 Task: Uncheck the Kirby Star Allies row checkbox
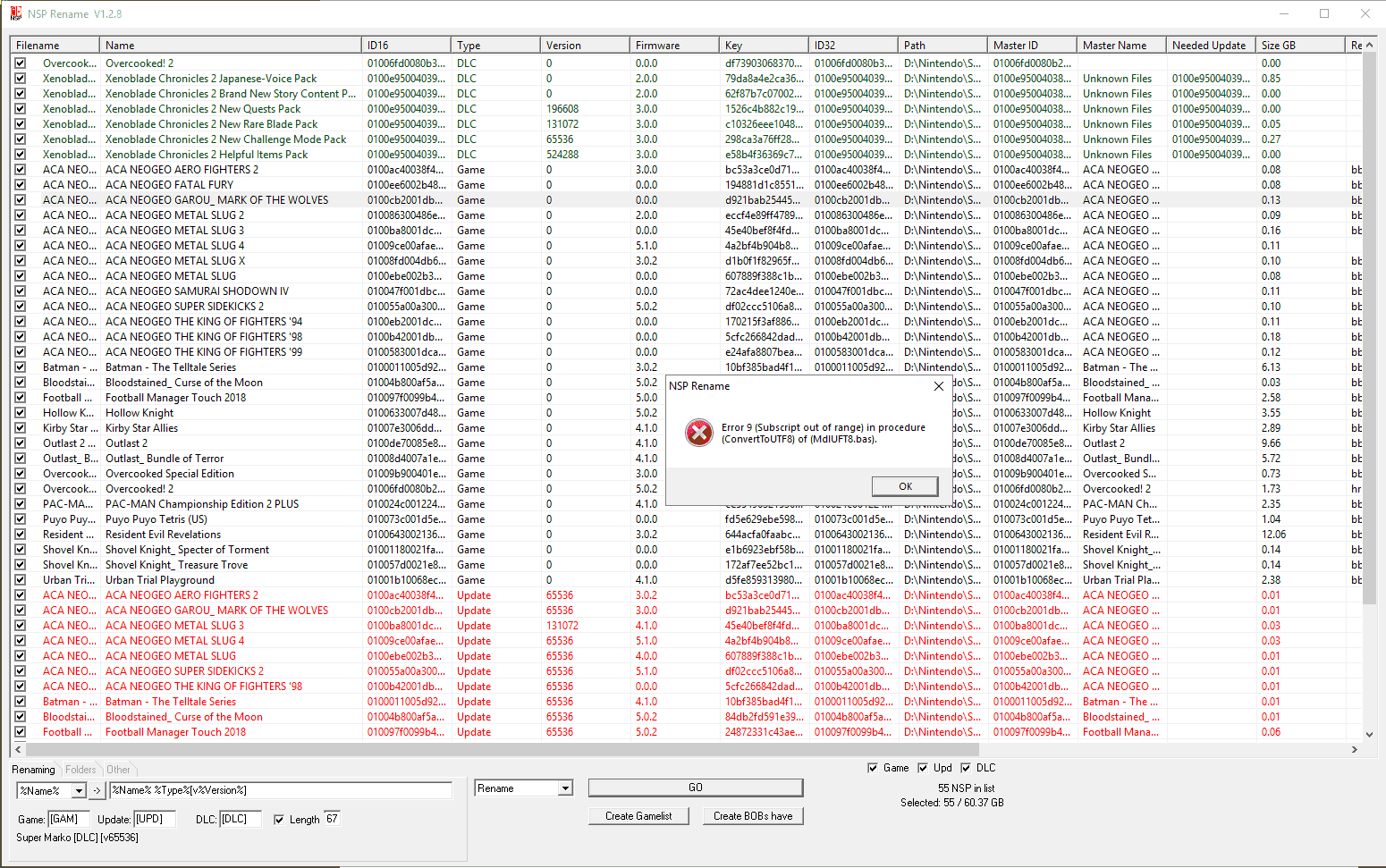point(21,428)
